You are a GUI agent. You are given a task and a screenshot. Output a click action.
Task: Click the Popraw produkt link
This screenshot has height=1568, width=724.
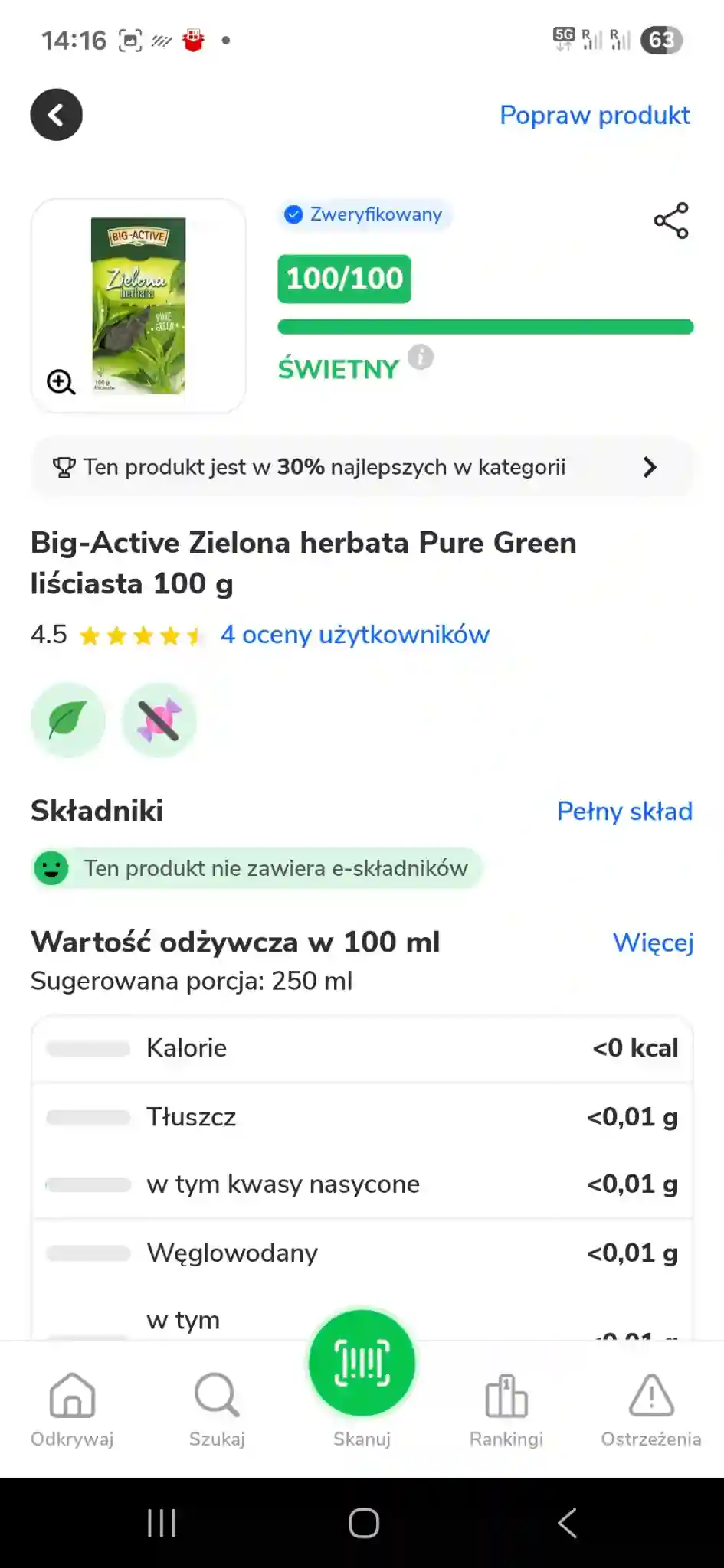click(x=595, y=115)
